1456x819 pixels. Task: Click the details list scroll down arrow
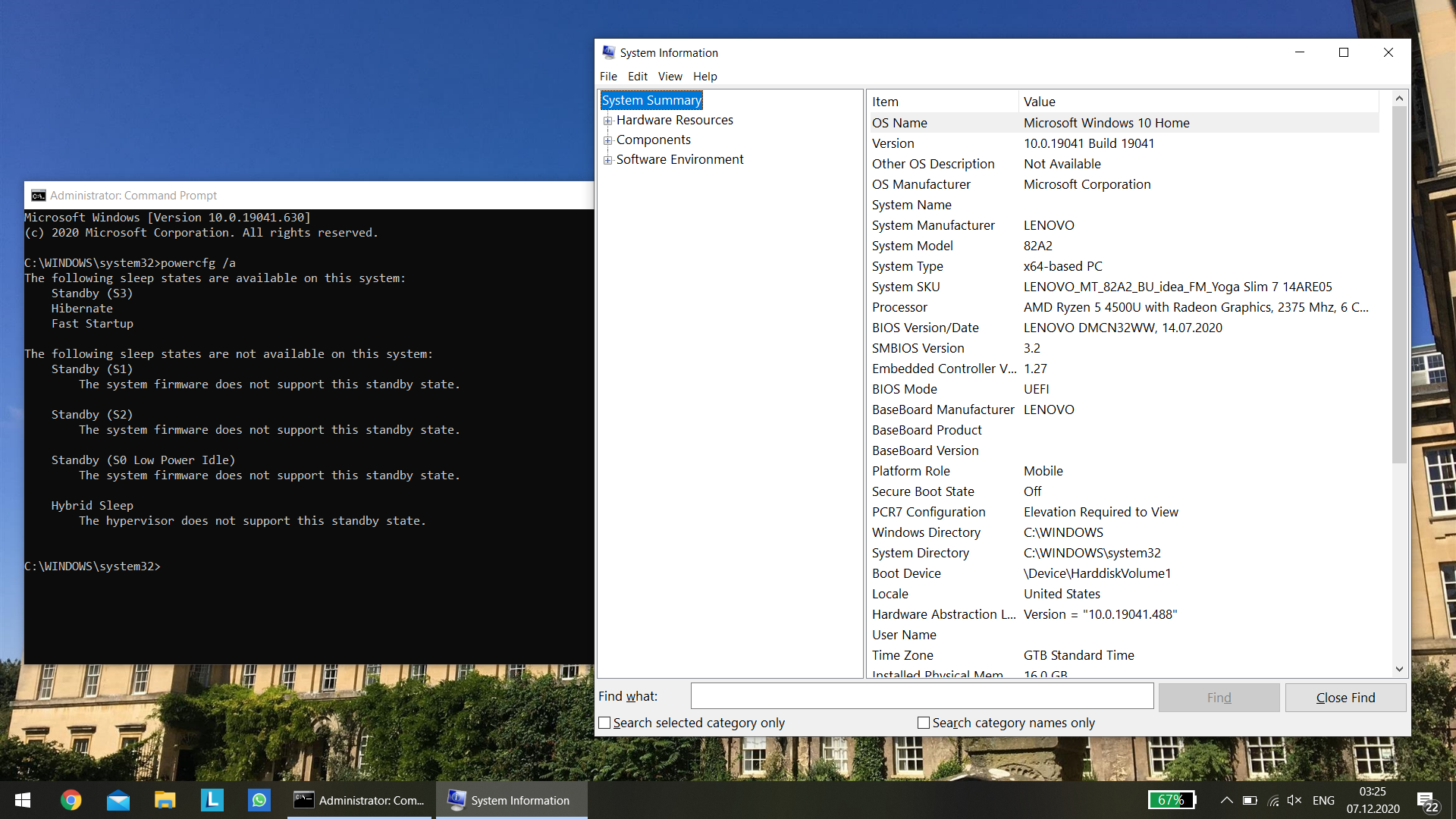coord(1399,669)
